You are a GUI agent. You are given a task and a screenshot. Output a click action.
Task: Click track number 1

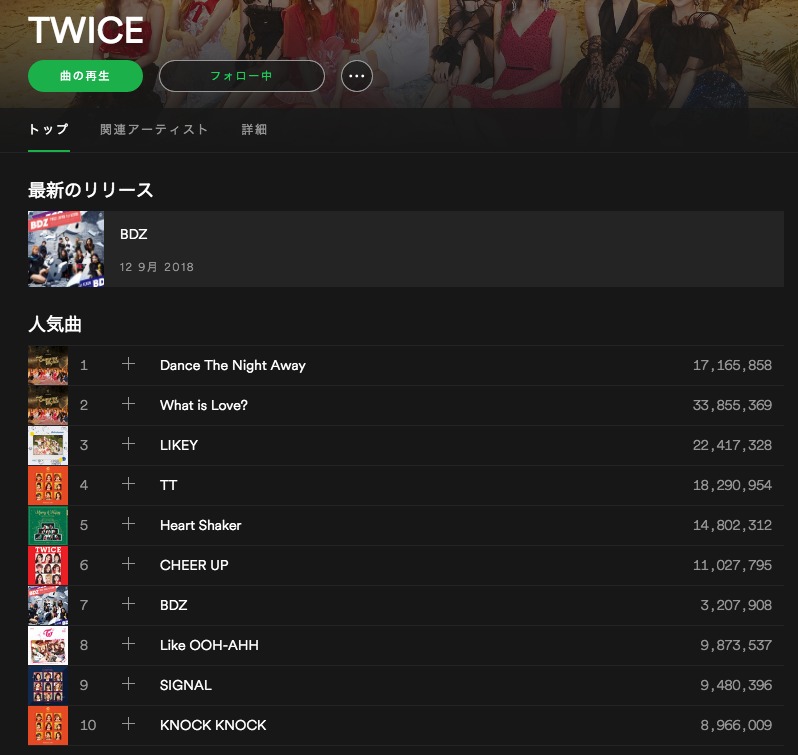click(x=84, y=365)
